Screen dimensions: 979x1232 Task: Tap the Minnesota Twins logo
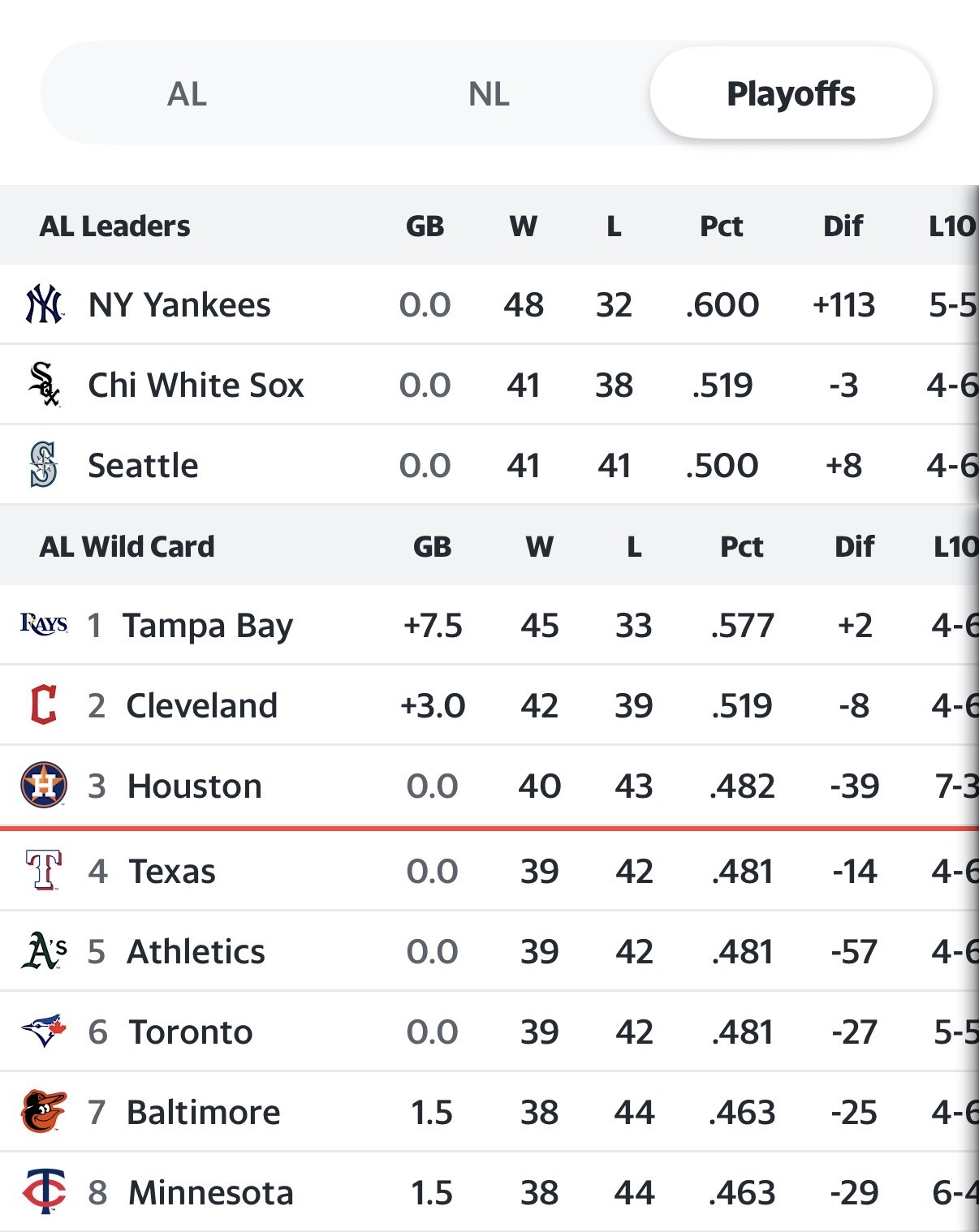[x=44, y=1191]
